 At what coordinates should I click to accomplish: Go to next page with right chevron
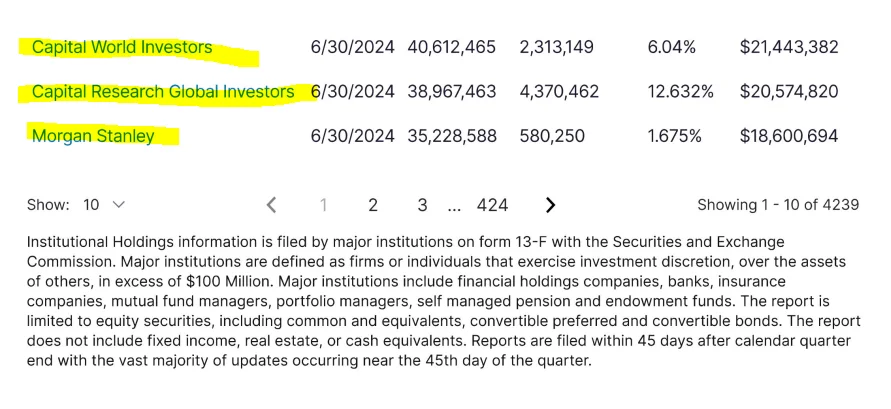550,205
